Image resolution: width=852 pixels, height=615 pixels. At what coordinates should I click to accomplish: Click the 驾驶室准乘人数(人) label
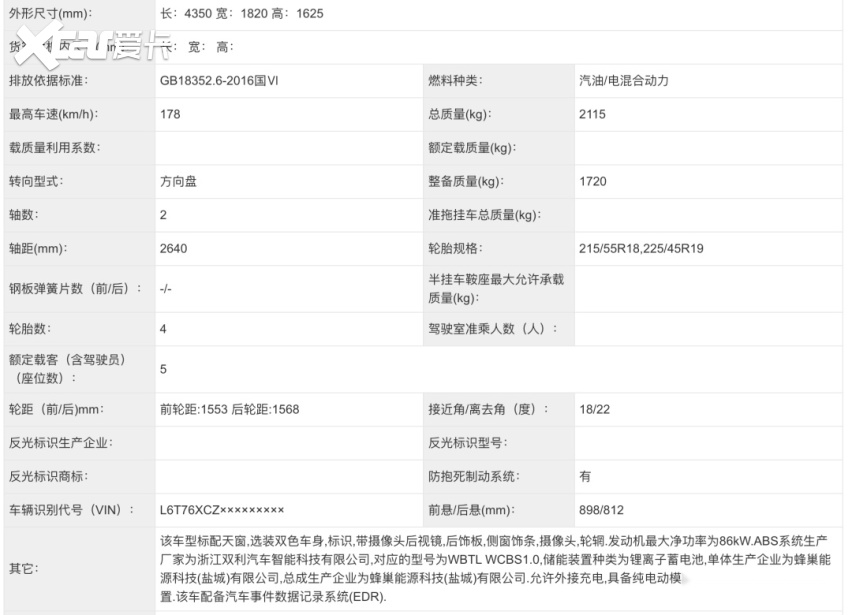493,329
